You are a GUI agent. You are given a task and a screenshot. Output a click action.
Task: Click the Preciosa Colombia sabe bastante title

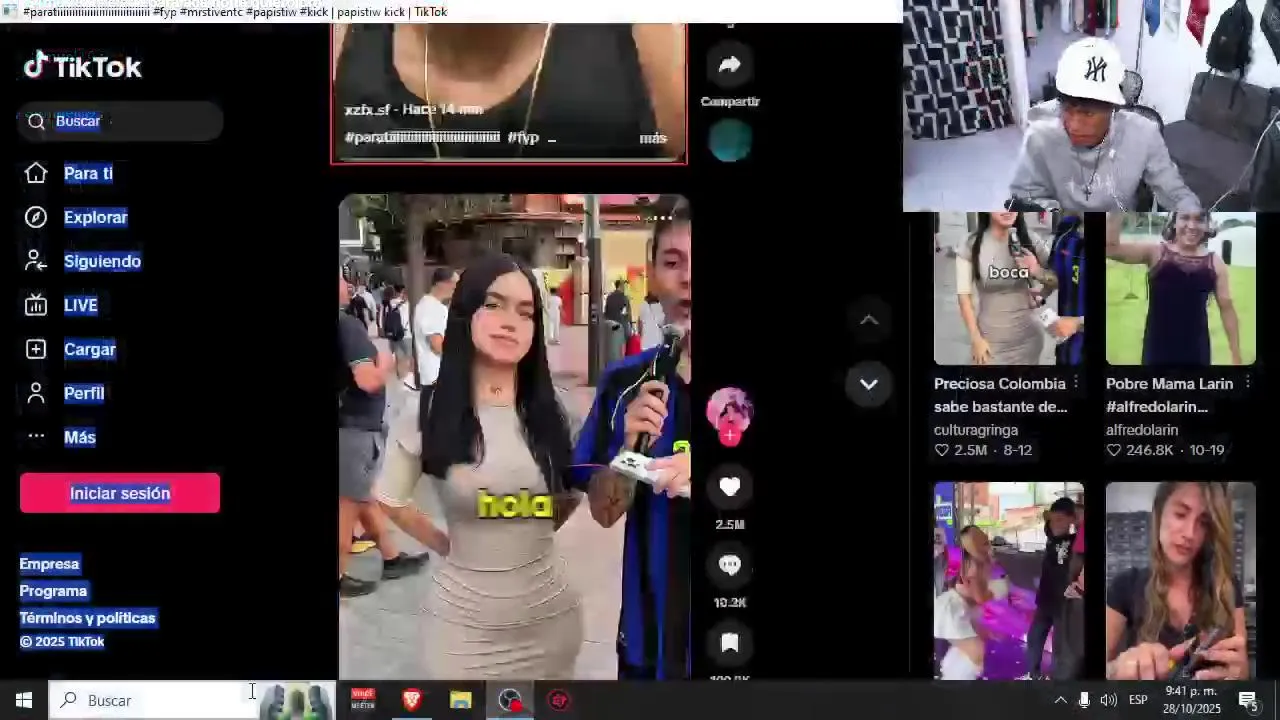(x=1000, y=395)
